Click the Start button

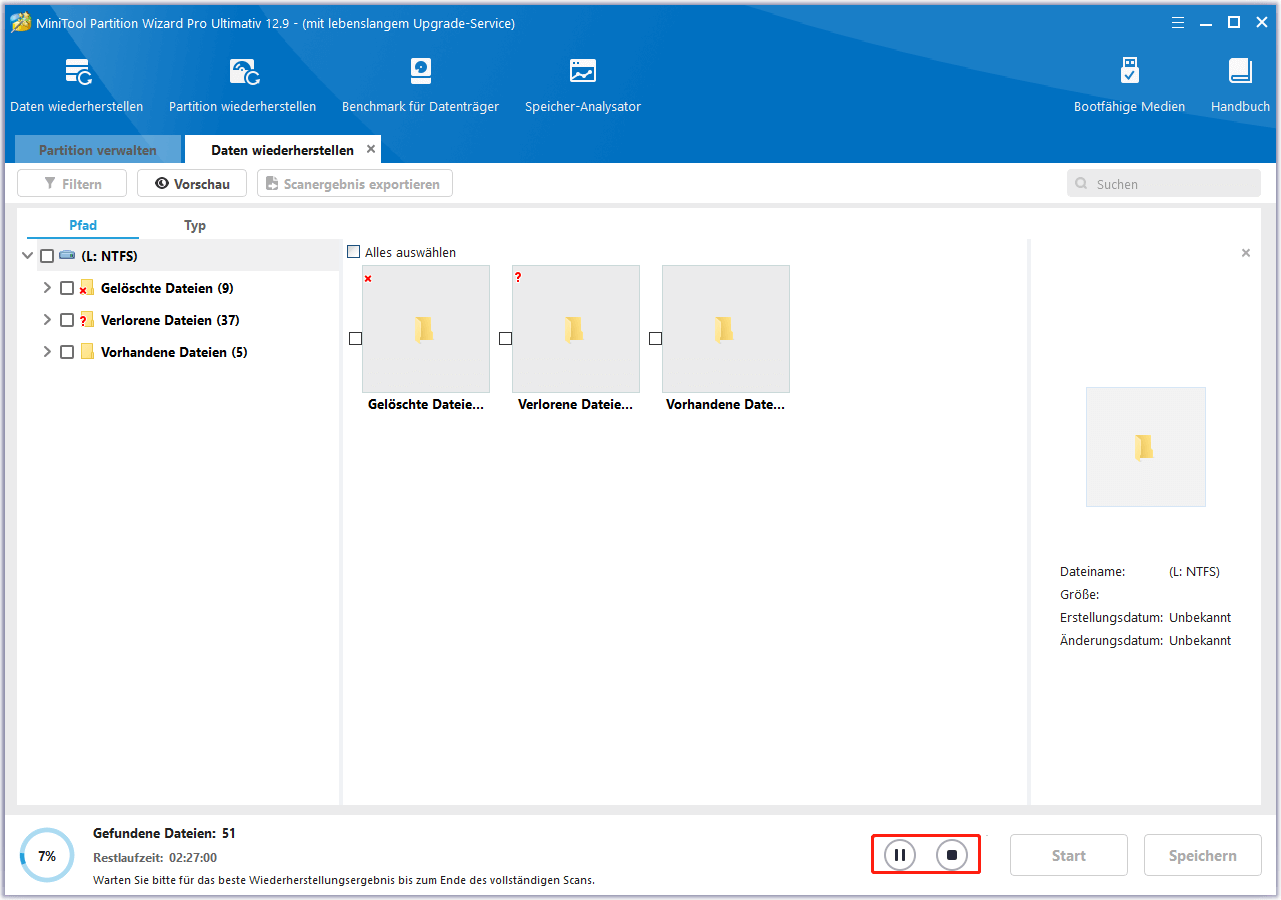click(x=1069, y=855)
